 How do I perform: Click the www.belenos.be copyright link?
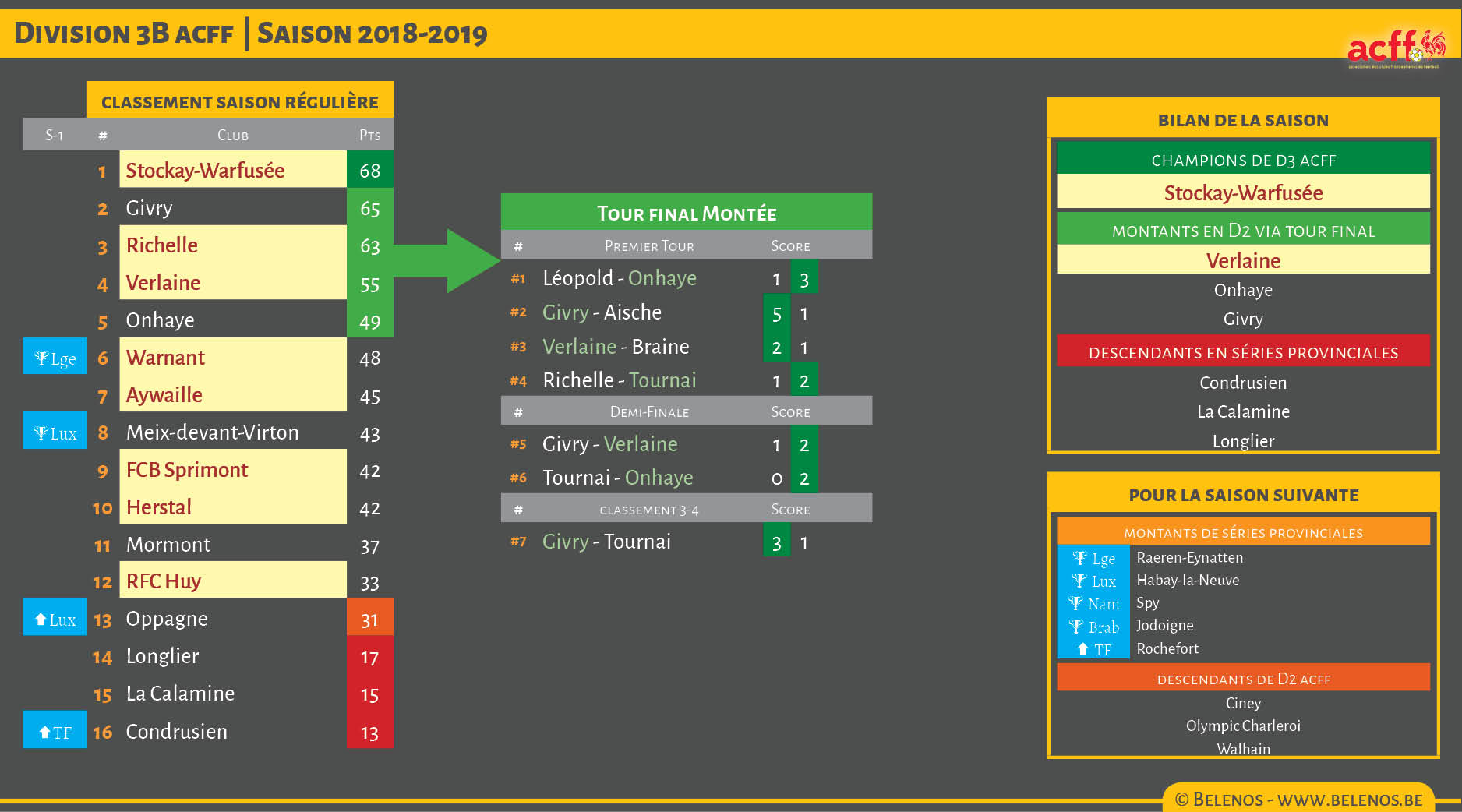[x=1298, y=800]
